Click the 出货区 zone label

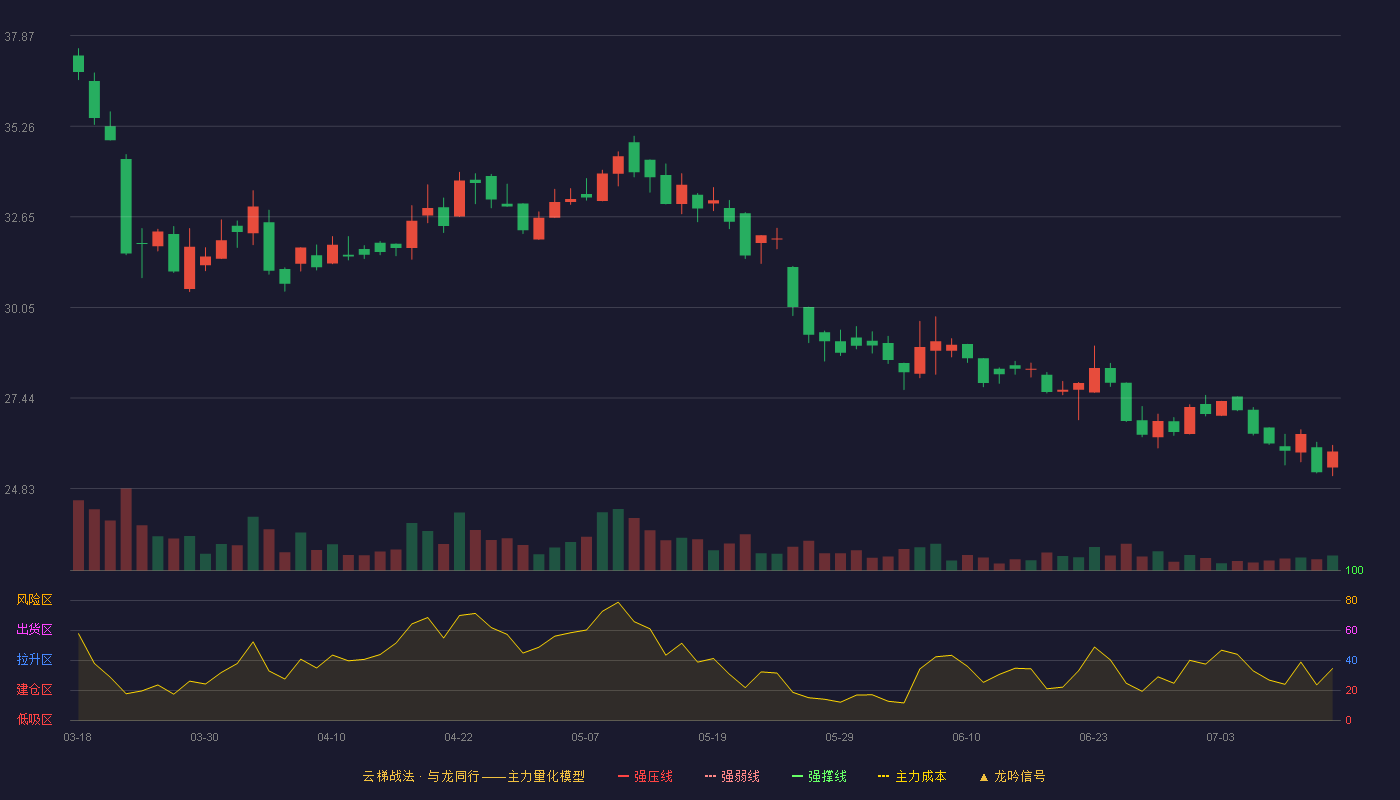[x=34, y=630]
